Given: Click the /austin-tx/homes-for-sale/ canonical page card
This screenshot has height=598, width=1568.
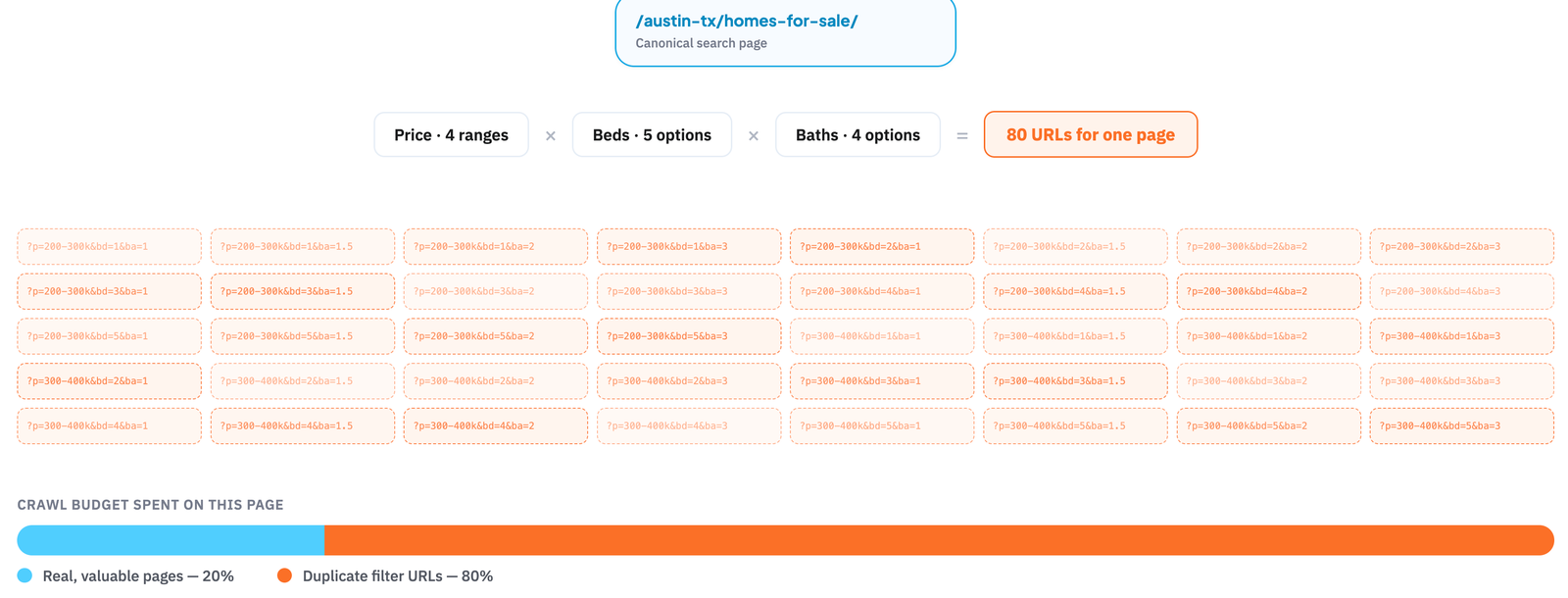Looking at the screenshot, I should [785, 31].
